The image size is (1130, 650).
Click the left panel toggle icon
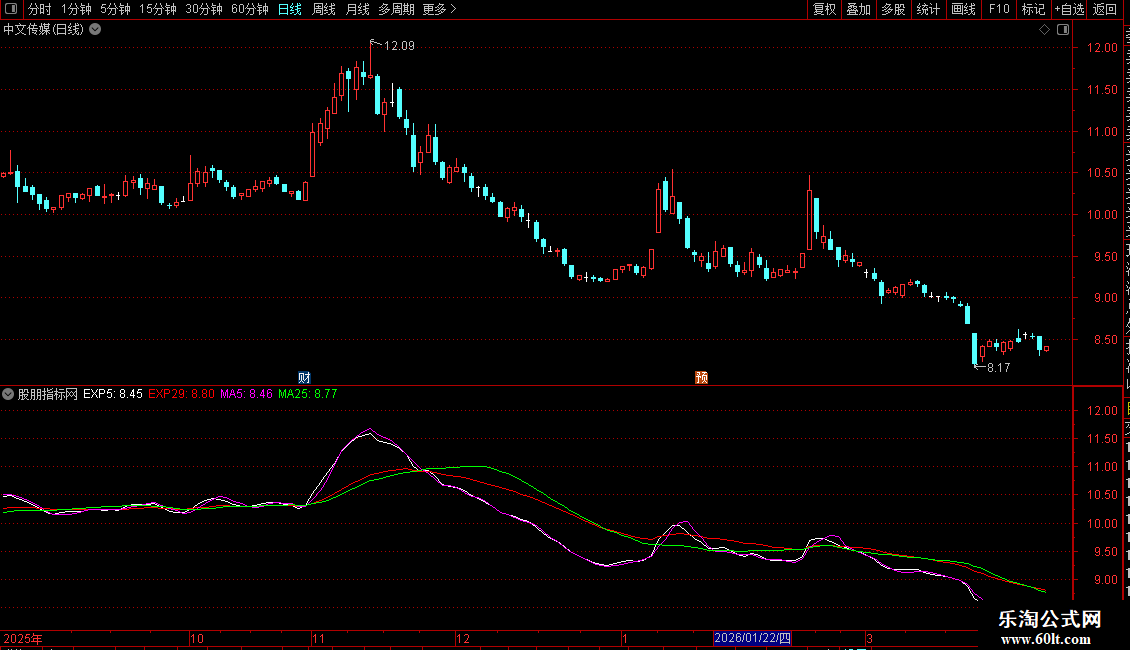tap(10, 9)
